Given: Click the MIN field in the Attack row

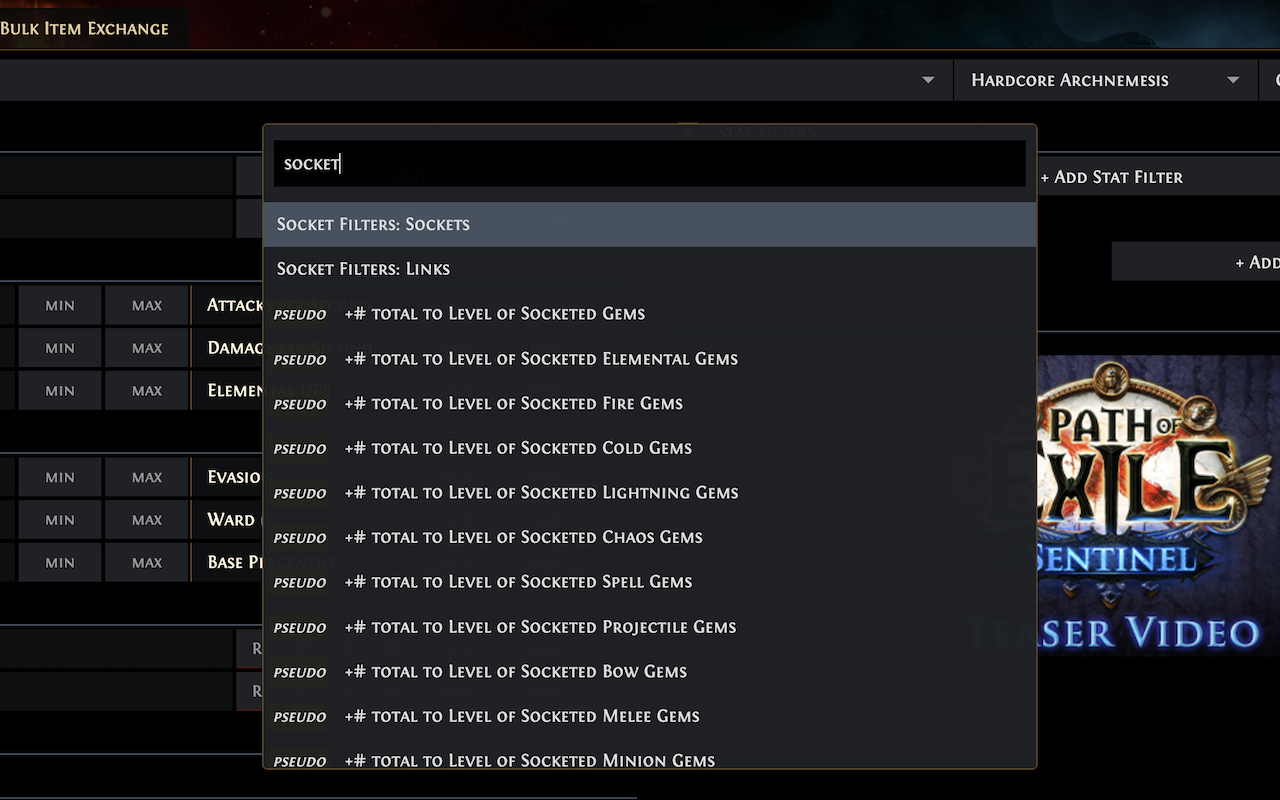Looking at the screenshot, I should (59, 304).
